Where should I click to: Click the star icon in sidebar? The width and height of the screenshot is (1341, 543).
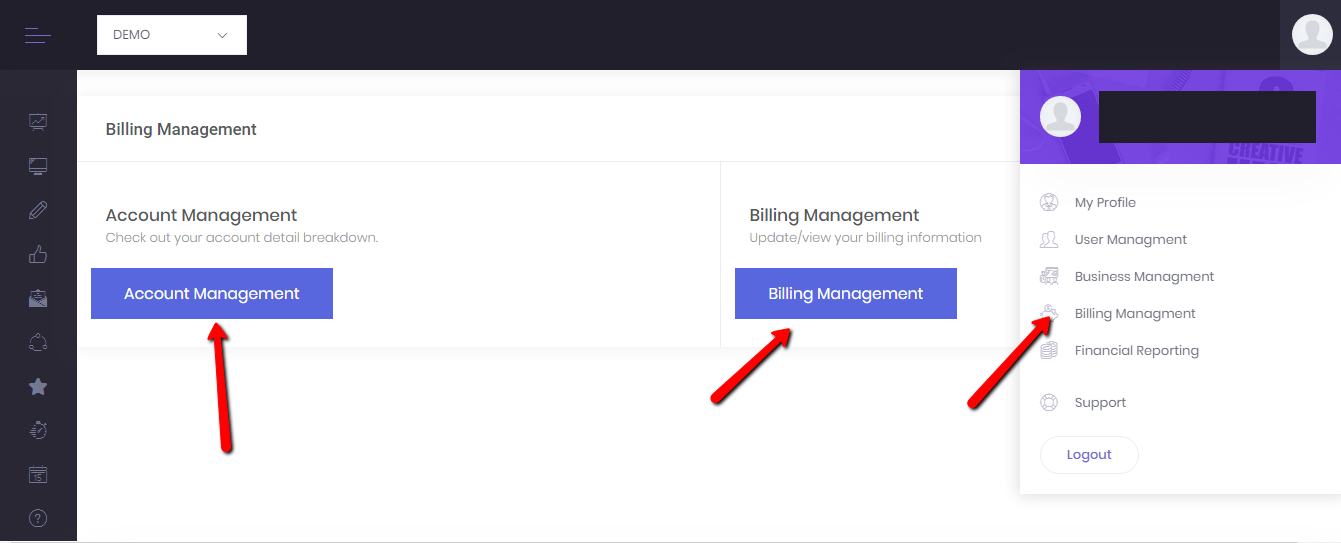(x=38, y=387)
